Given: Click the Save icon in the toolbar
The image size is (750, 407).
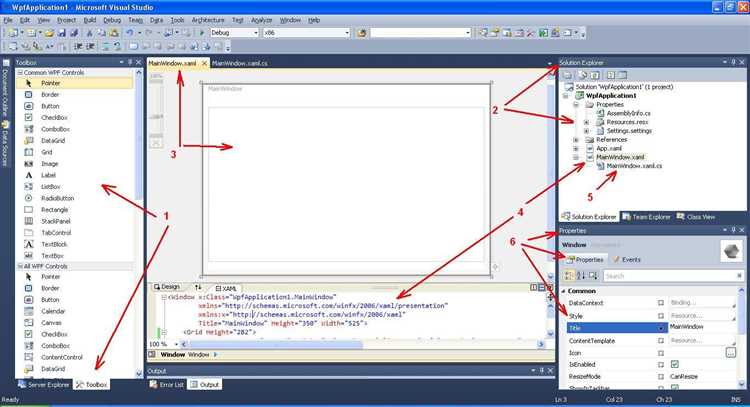Looking at the screenshot, I should 62,33.
